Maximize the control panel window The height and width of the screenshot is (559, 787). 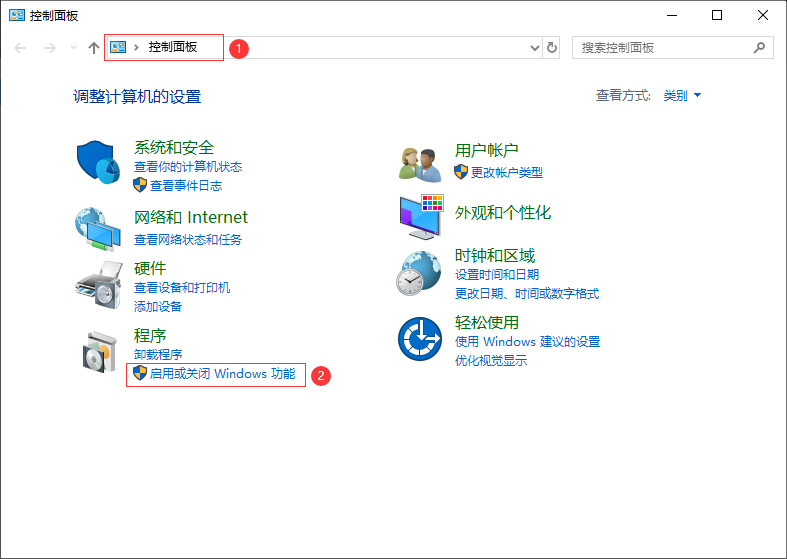pyautogui.click(x=717, y=15)
